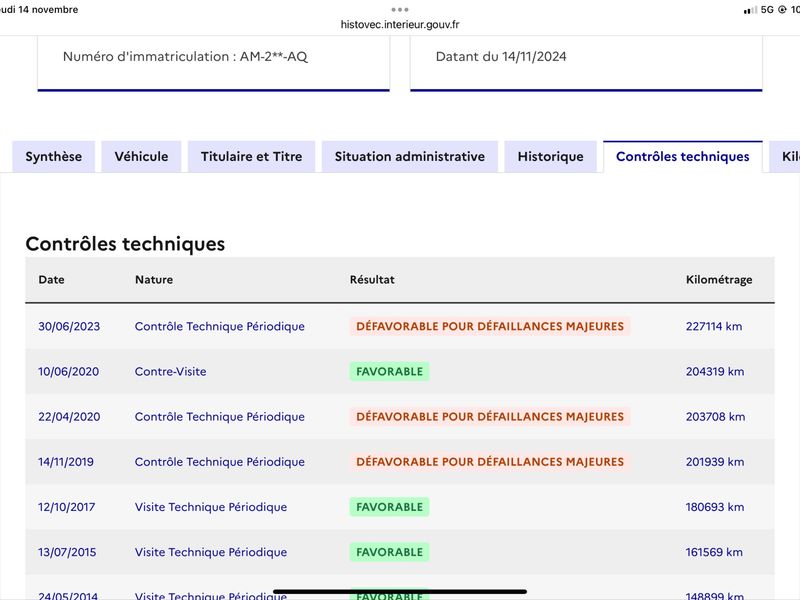Click the Défavorable badge for 22/04/2020

(x=490, y=417)
